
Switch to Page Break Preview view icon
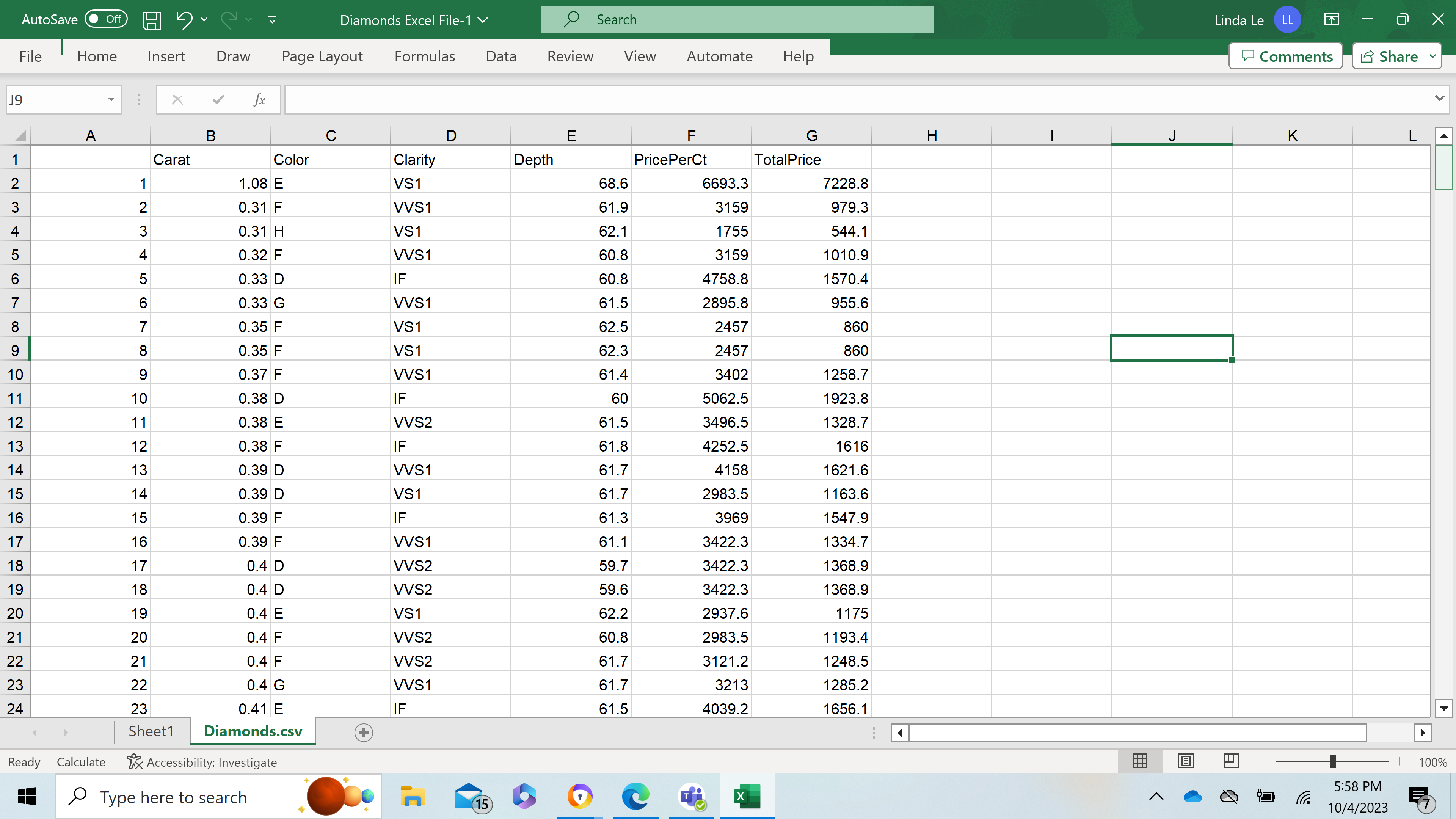pyautogui.click(x=1230, y=761)
